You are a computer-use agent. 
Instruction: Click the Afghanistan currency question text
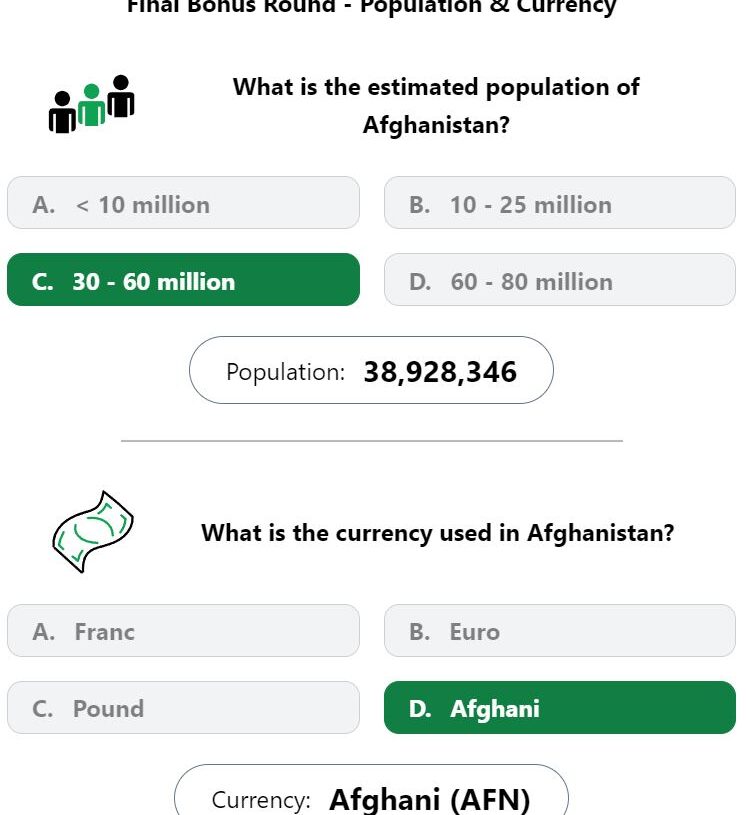(x=438, y=533)
